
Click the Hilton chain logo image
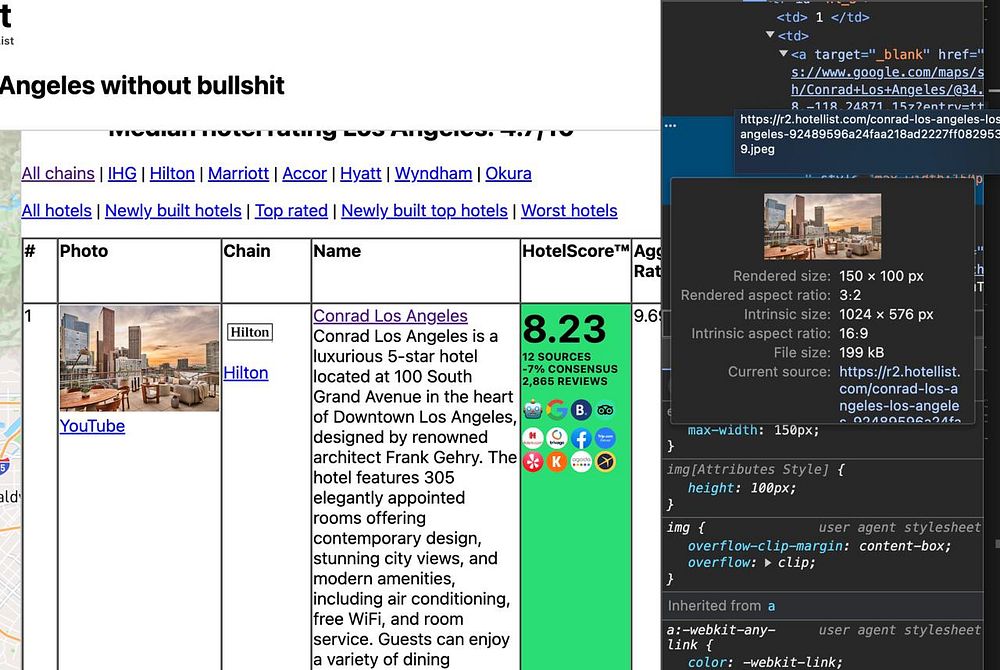250,332
